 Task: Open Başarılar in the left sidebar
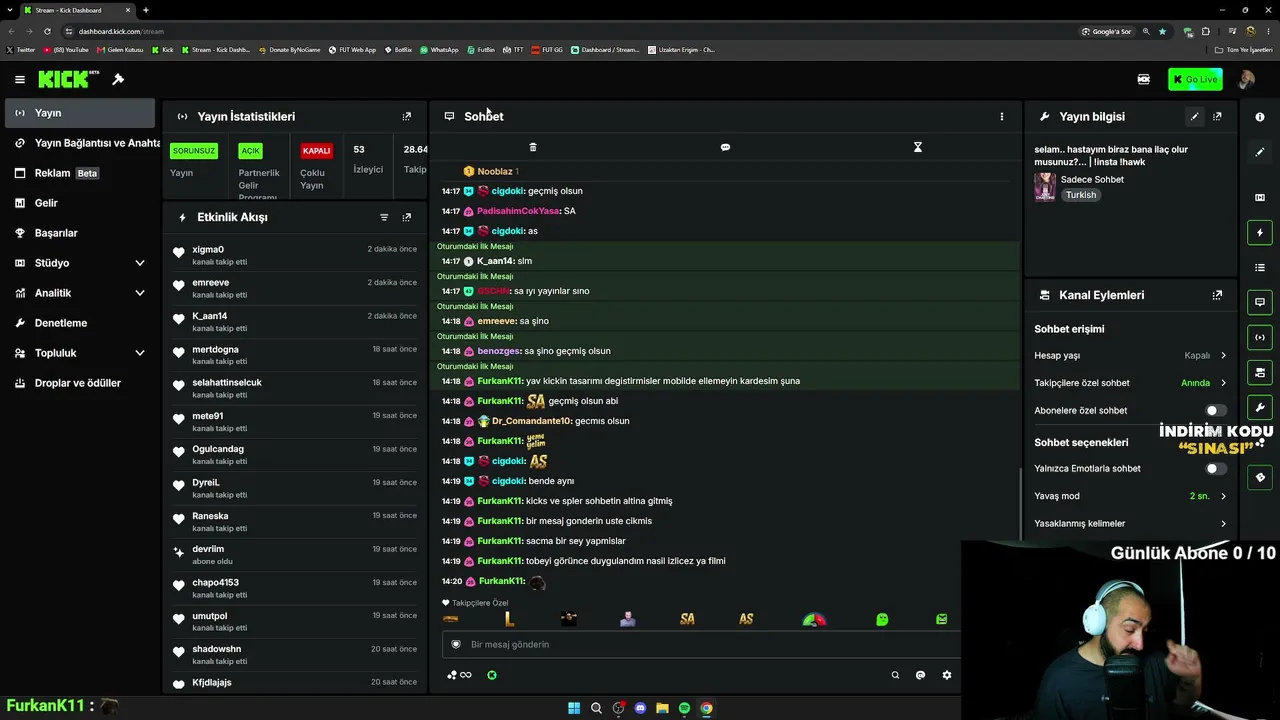pyautogui.click(x=80, y=233)
